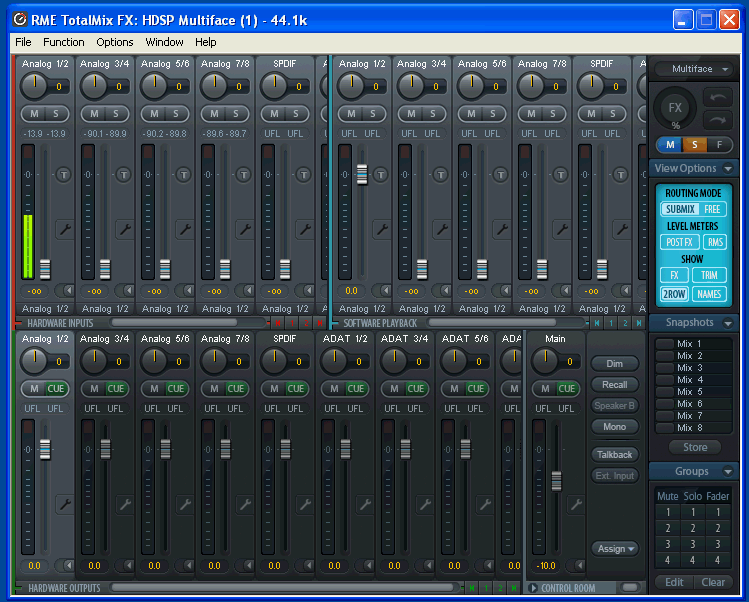The height and width of the screenshot is (602, 749).
Task: Click the Groups Clear button
Action: point(713,582)
